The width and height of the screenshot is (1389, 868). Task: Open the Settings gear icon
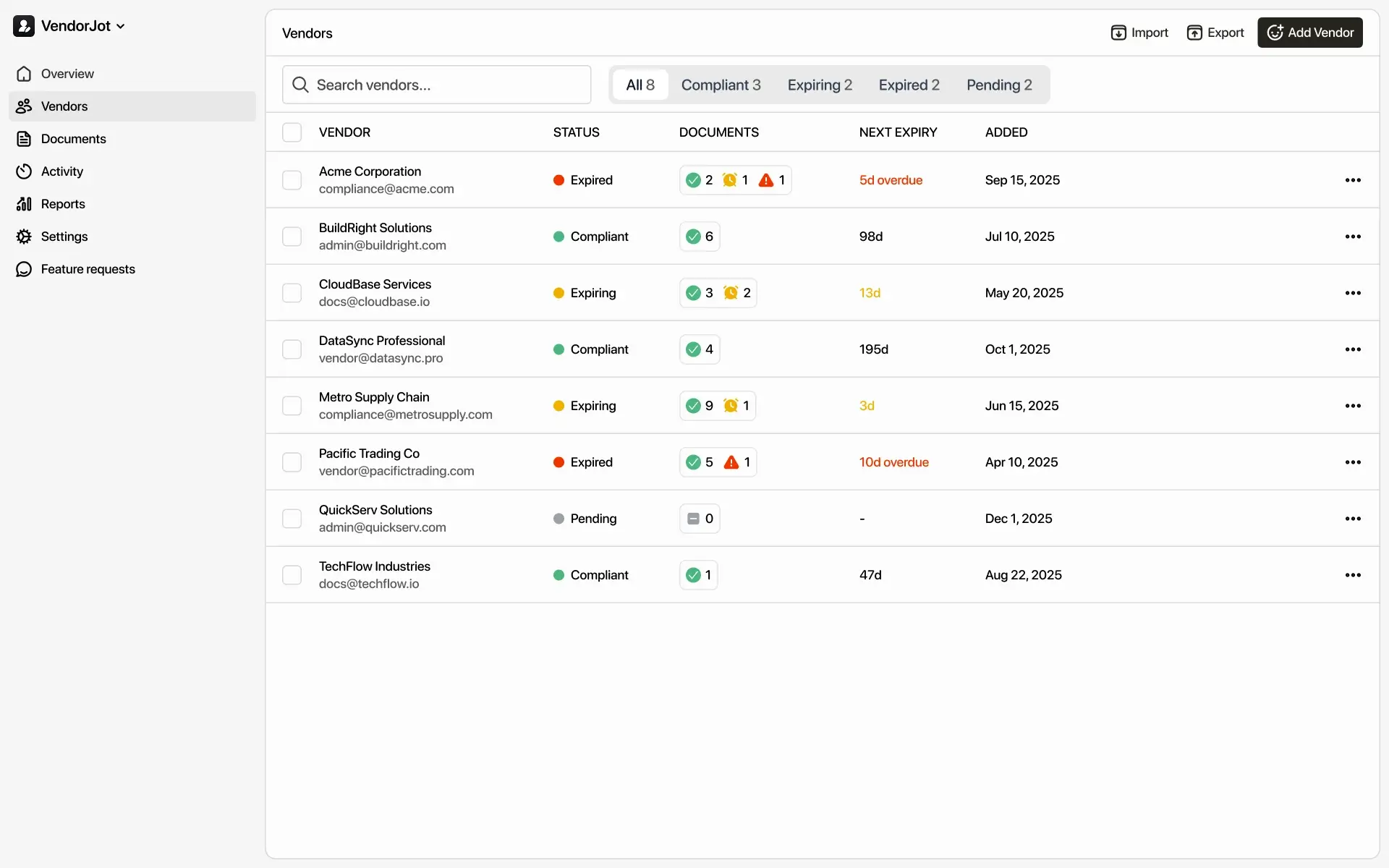[x=24, y=237]
